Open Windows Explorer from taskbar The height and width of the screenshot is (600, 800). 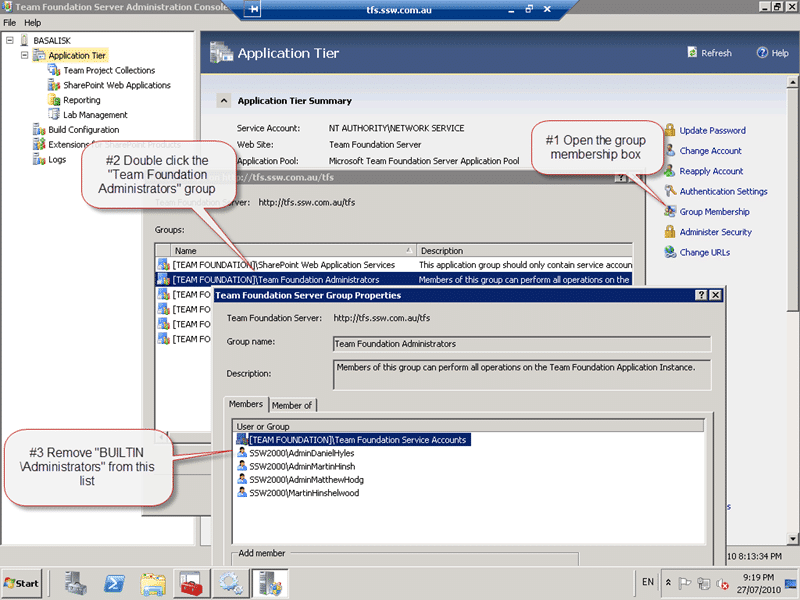point(153,583)
